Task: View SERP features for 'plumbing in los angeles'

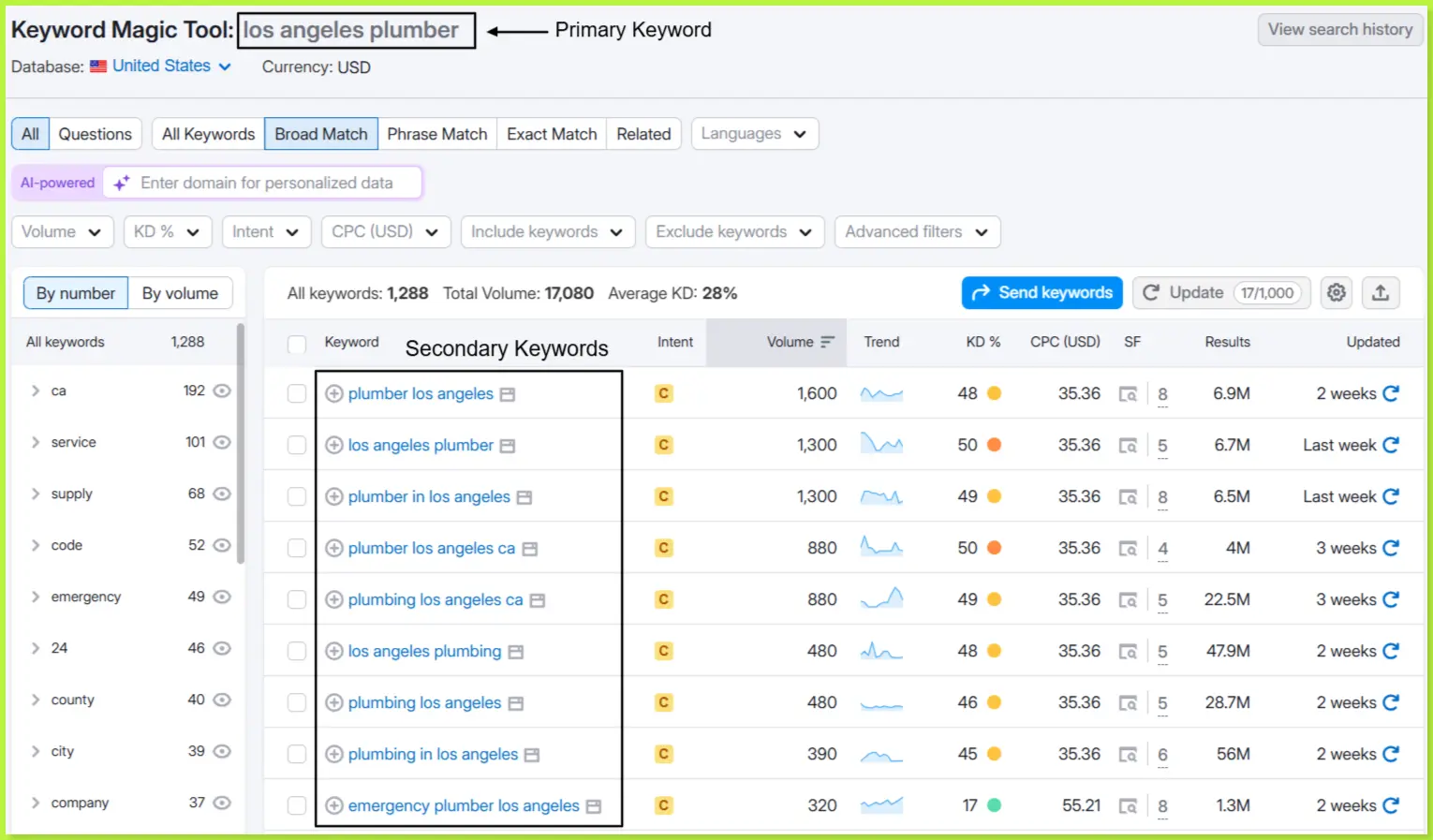Action: [x=1129, y=755]
